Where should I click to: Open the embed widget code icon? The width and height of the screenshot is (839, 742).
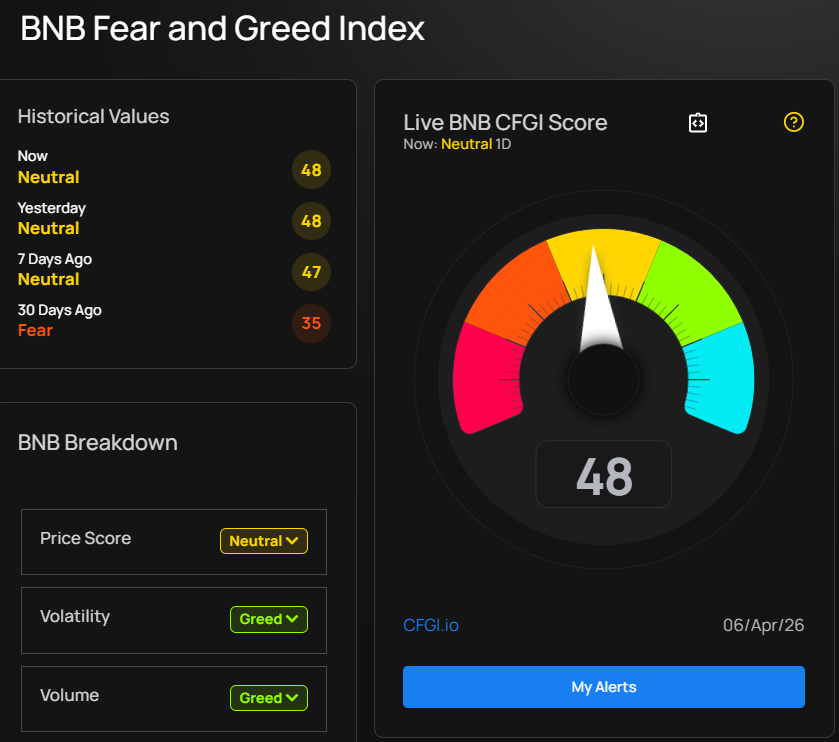click(x=698, y=123)
